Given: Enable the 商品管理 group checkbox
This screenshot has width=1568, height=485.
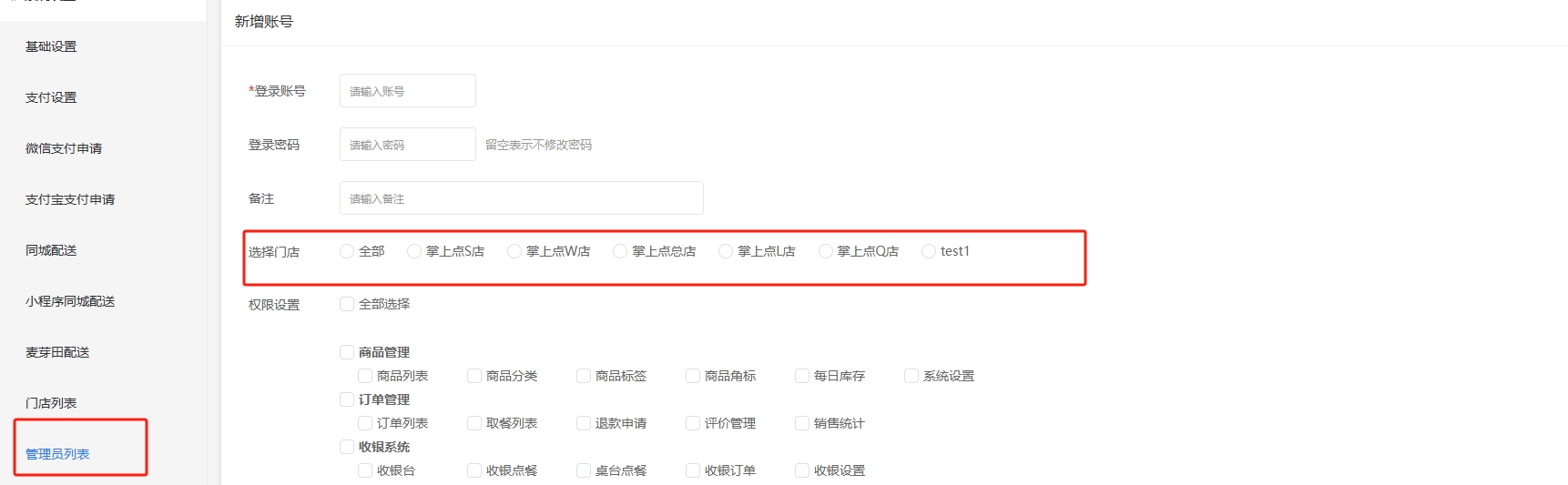Looking at the screenshot, I should coord(347,352).
